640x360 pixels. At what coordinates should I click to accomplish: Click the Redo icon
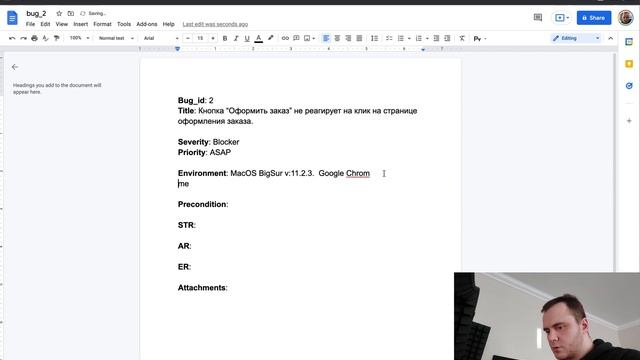click(x=23, y=38)
